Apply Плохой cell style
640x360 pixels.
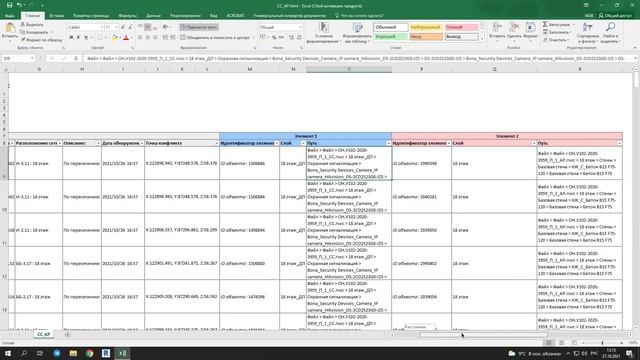coord(461,27)
